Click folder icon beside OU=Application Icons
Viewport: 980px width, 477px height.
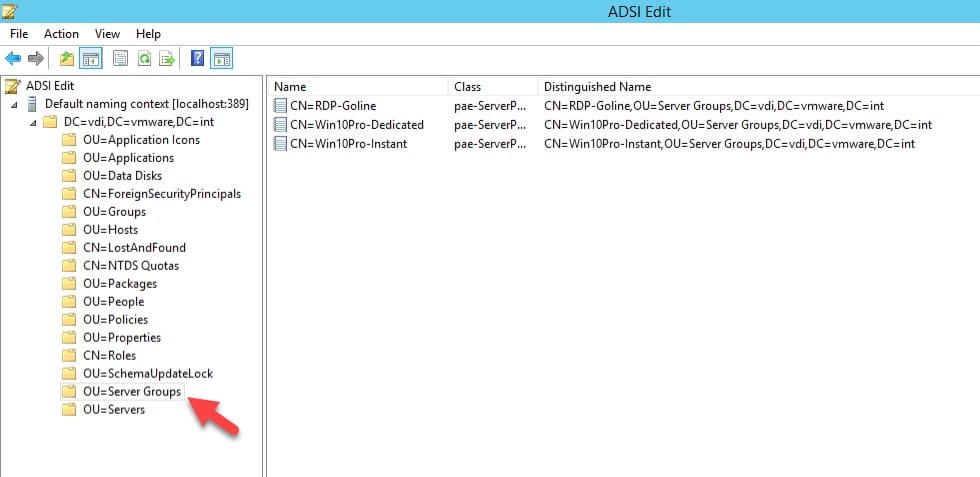pos(69,140)
